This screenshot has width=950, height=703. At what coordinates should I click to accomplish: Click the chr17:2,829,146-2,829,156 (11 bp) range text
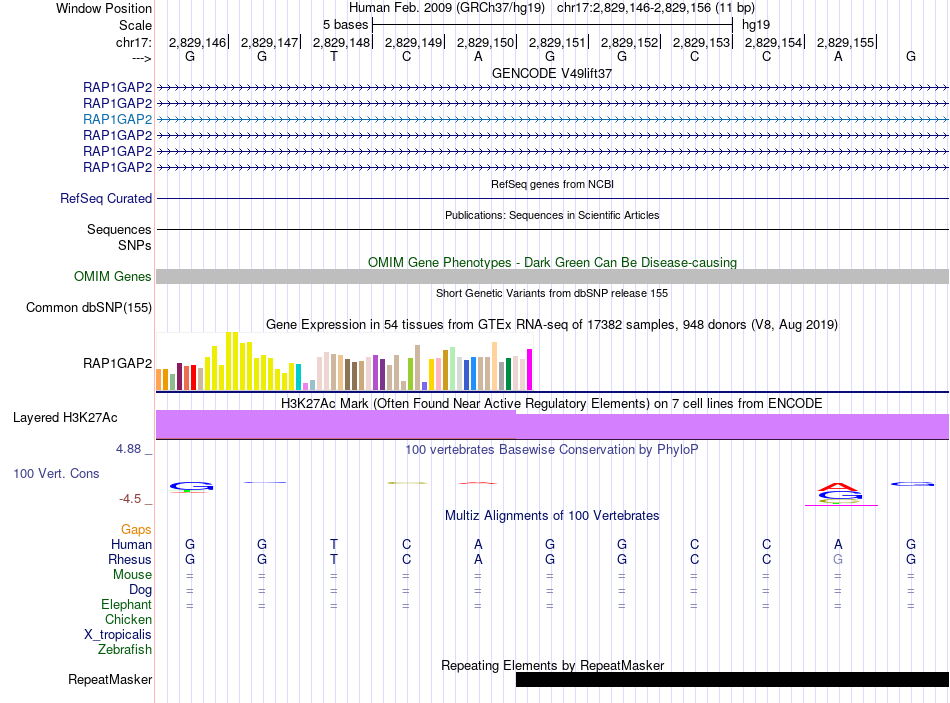point(656,8)
